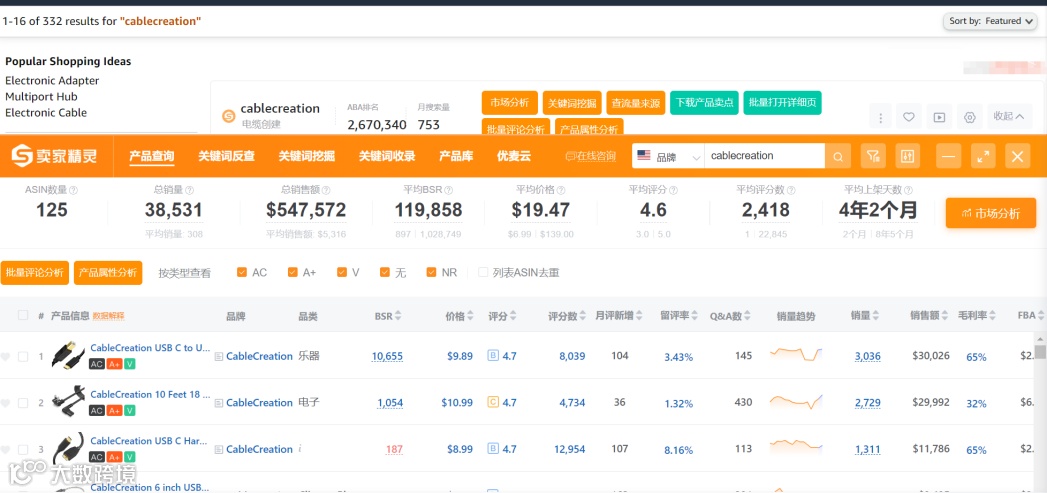Click row 1 sales trend sparkline
Image resolution: width=1047 pixels, height=493 pixels.
click(796, 354)
